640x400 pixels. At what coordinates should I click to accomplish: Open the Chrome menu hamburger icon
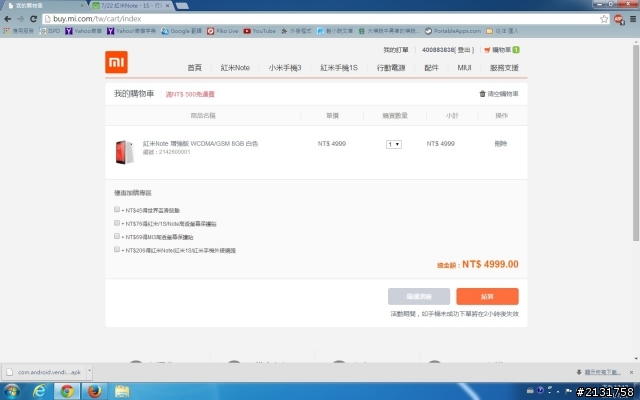(x=633, y=19)
